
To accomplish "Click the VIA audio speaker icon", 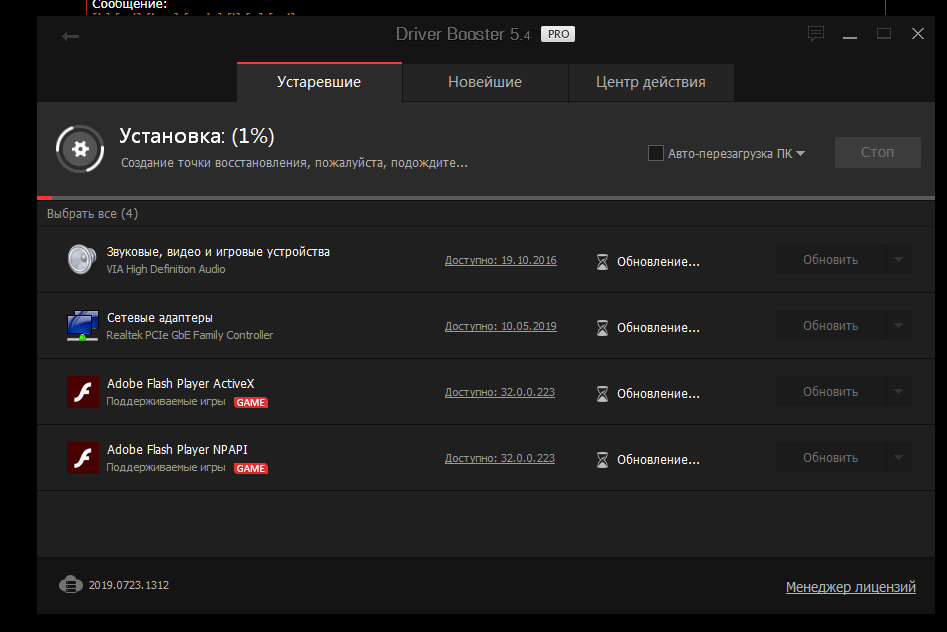I will click(x=82, y=260).
